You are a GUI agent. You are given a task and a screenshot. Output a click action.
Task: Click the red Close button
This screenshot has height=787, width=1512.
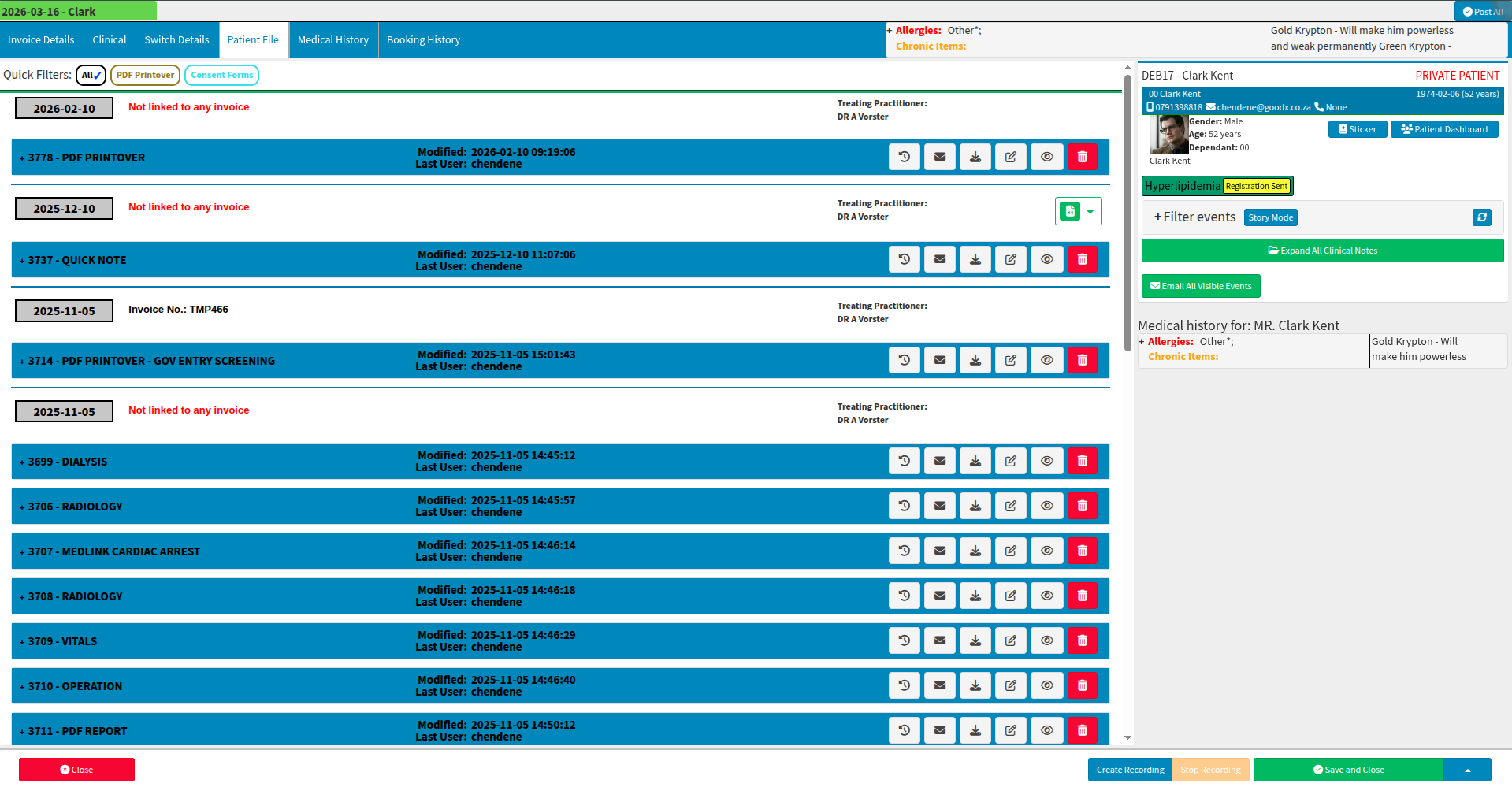tap(76, 770)
